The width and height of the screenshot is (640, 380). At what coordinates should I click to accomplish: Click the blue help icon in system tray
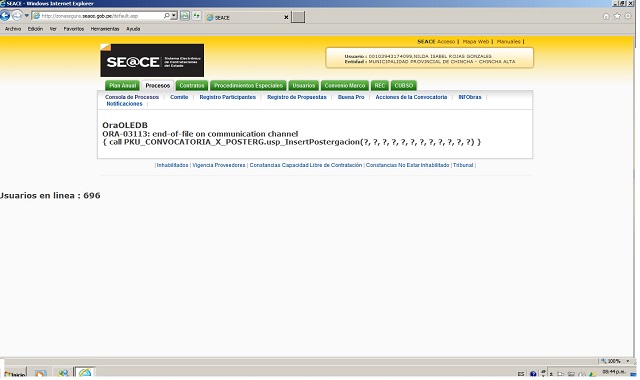[x=533, y=373]
